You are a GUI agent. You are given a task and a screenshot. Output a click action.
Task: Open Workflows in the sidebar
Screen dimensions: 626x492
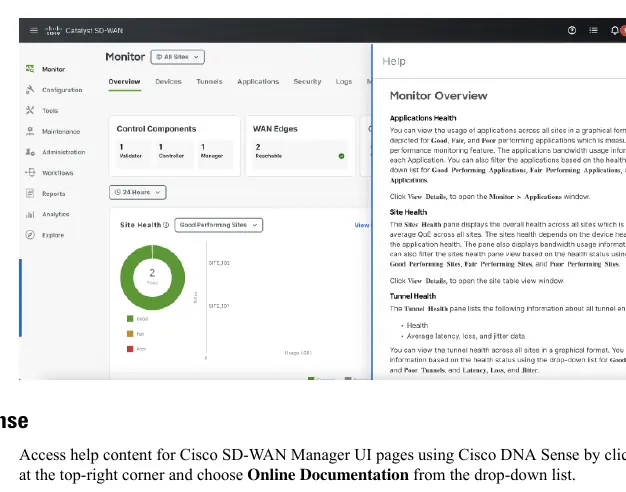(57, 173)
